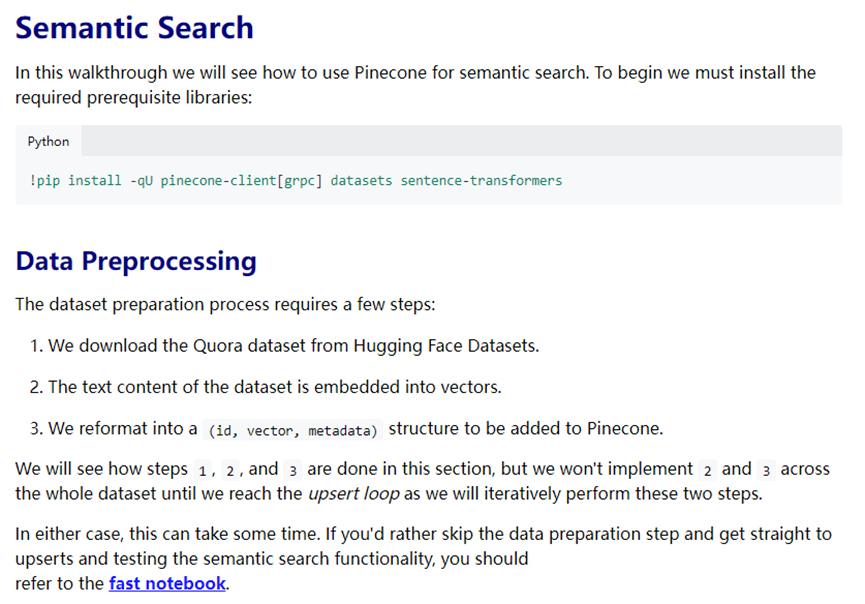Click the paragraph starting 'In either case'

tap(424, 559)
